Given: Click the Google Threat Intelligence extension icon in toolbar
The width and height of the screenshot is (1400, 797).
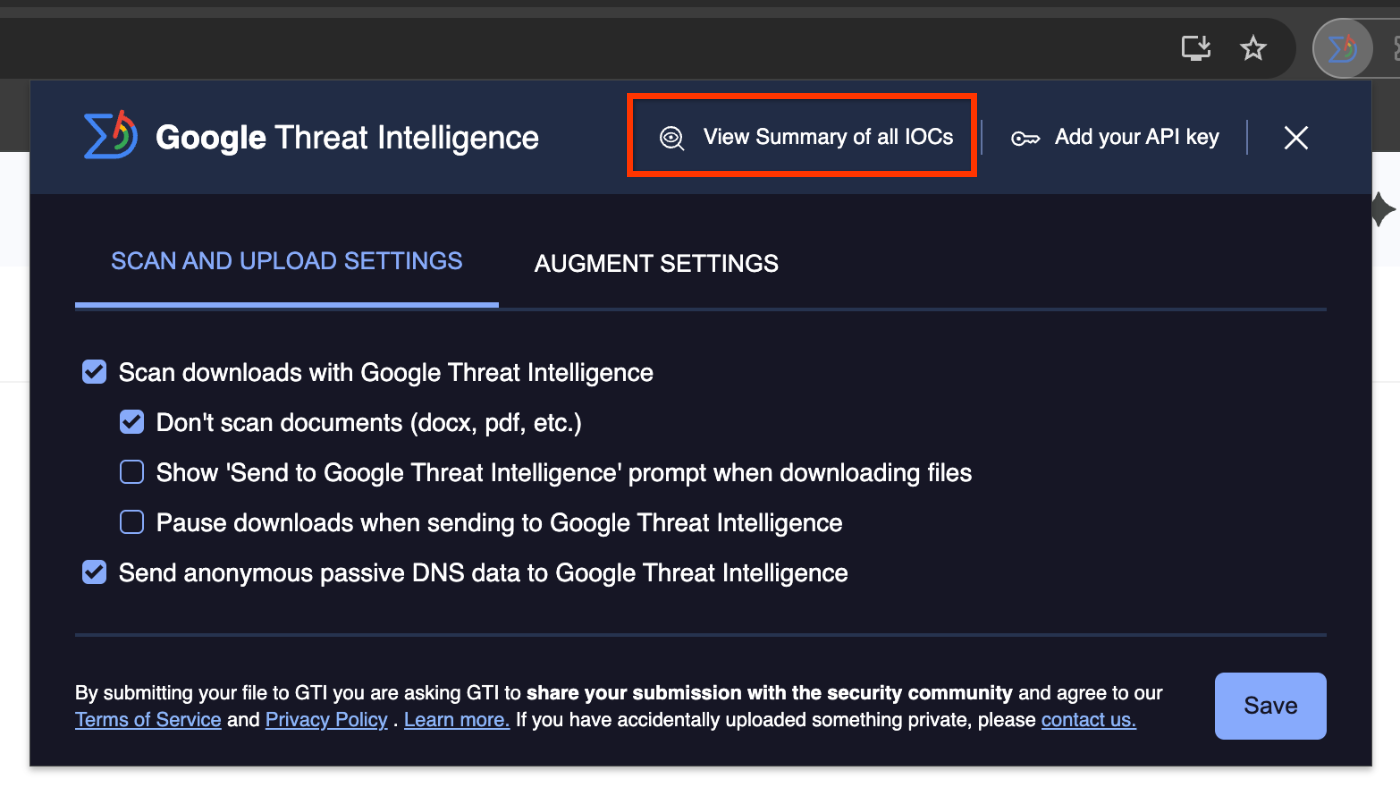Looking at the screenshot, I should pos(1341,48).
